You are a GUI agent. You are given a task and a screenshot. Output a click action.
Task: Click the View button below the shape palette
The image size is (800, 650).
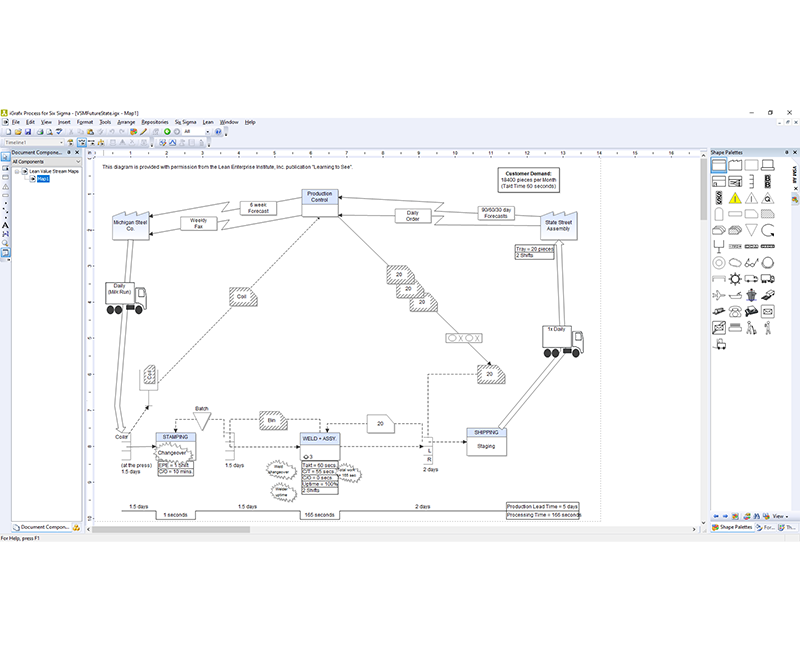tap(779, 516)
